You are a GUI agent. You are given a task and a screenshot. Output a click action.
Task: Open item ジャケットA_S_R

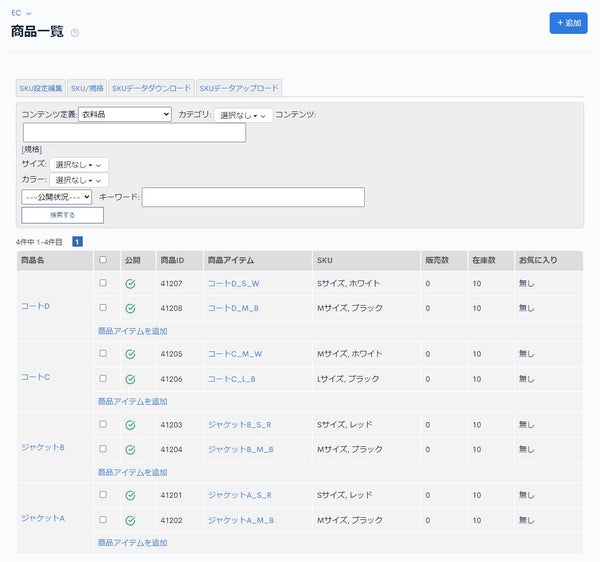[240, 495]
